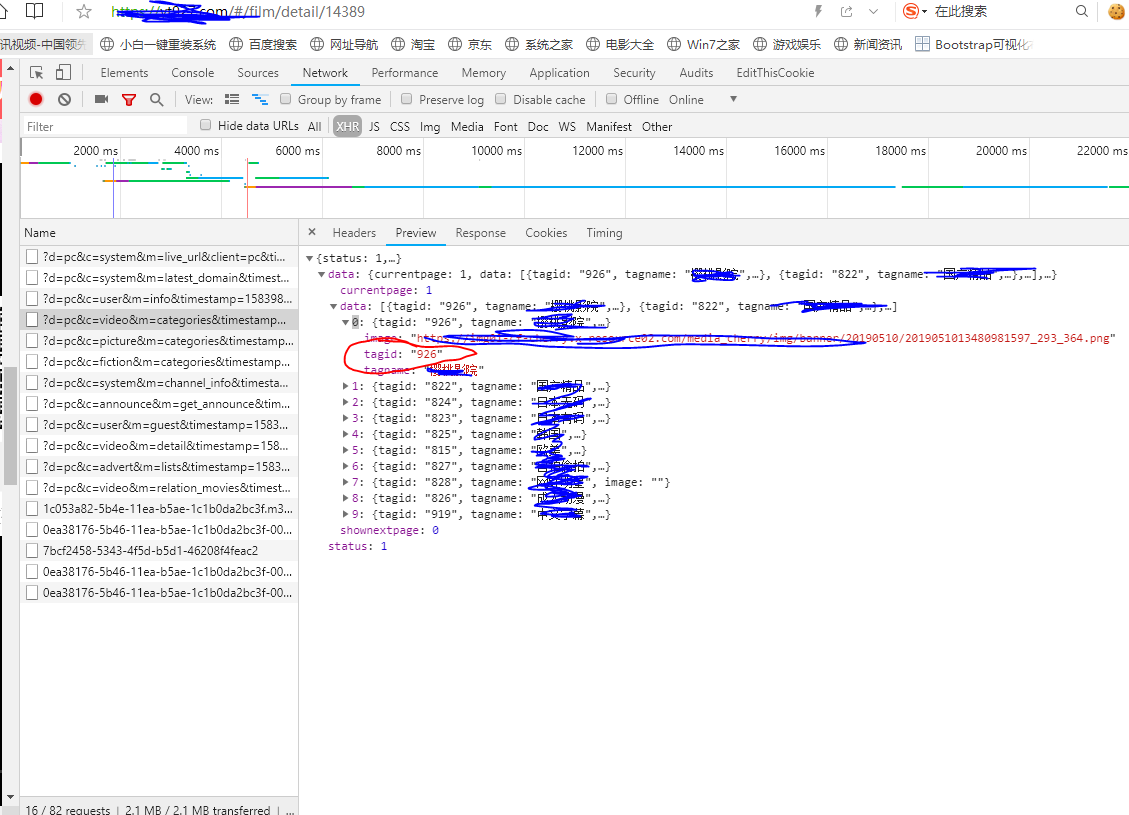
Task: Open address bar history dropdown chevron
Action: click(873, 11)
